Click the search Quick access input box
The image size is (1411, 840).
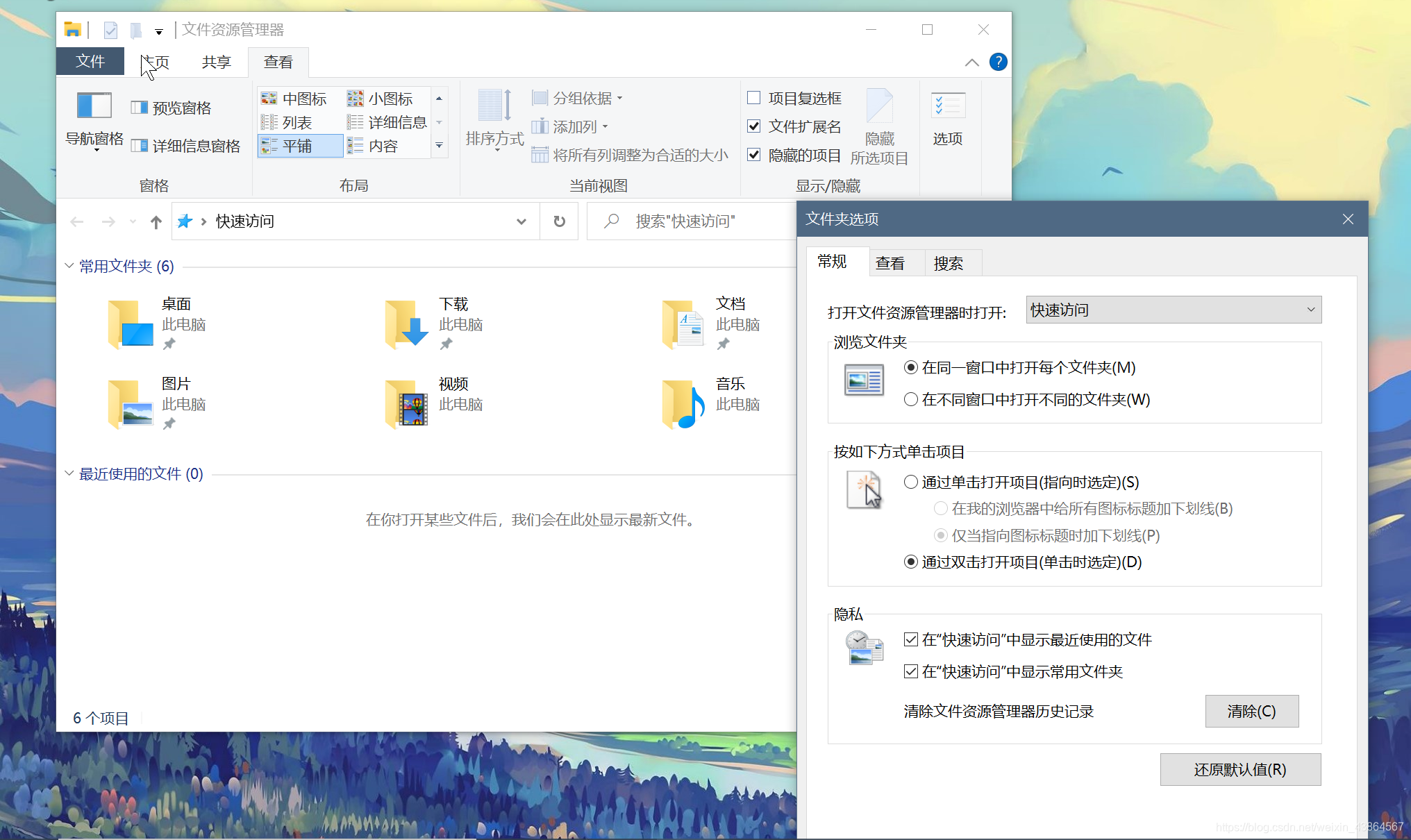coord(691,221)
